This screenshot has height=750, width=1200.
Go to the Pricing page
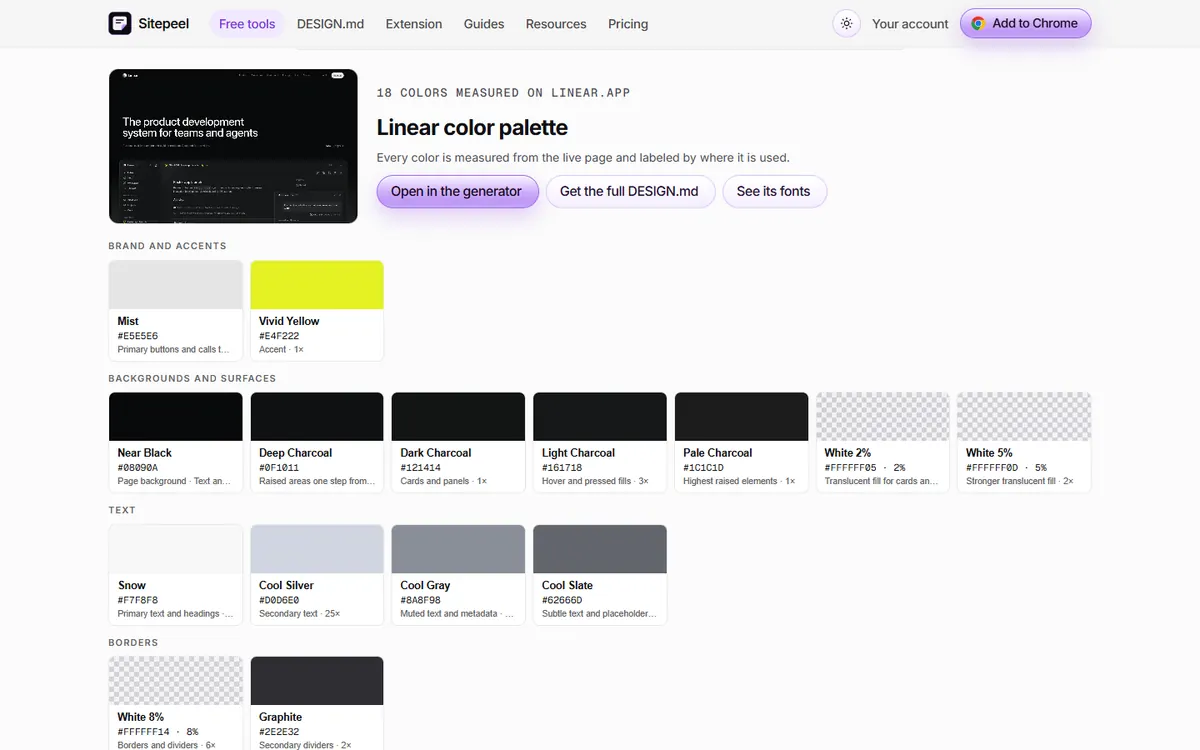click(628, 24)
